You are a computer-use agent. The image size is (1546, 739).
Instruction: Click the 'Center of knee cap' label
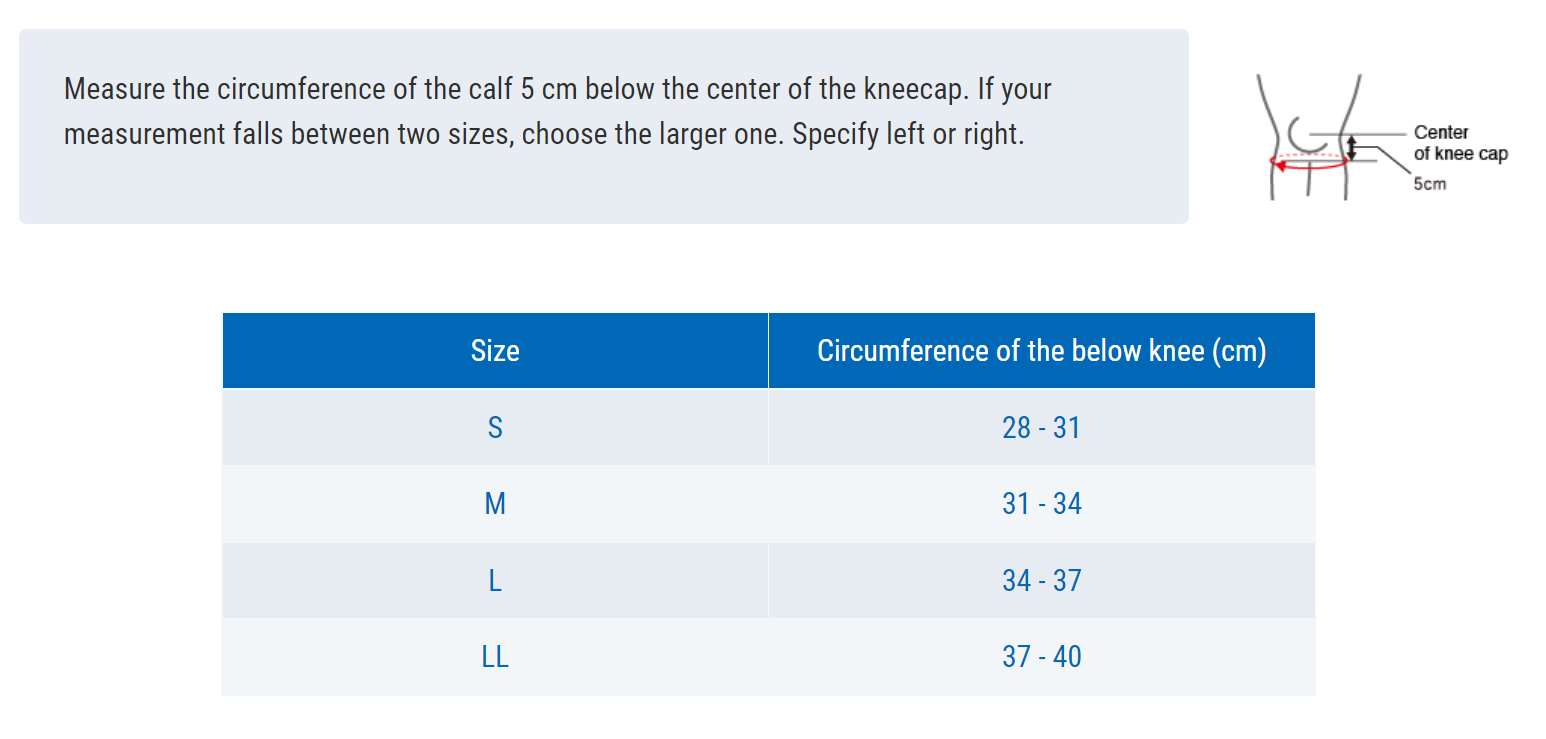coord(1460,143)
